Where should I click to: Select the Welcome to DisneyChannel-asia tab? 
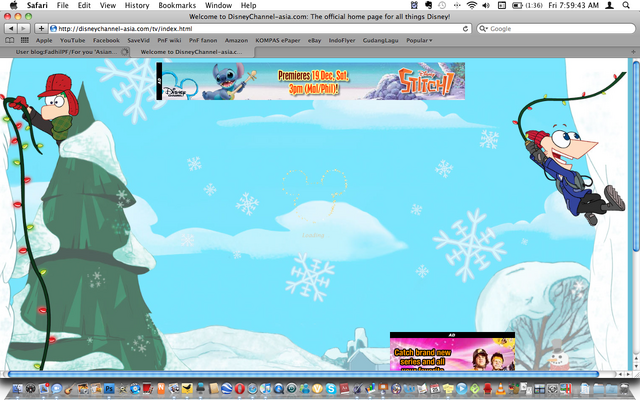tap(191, 52)
